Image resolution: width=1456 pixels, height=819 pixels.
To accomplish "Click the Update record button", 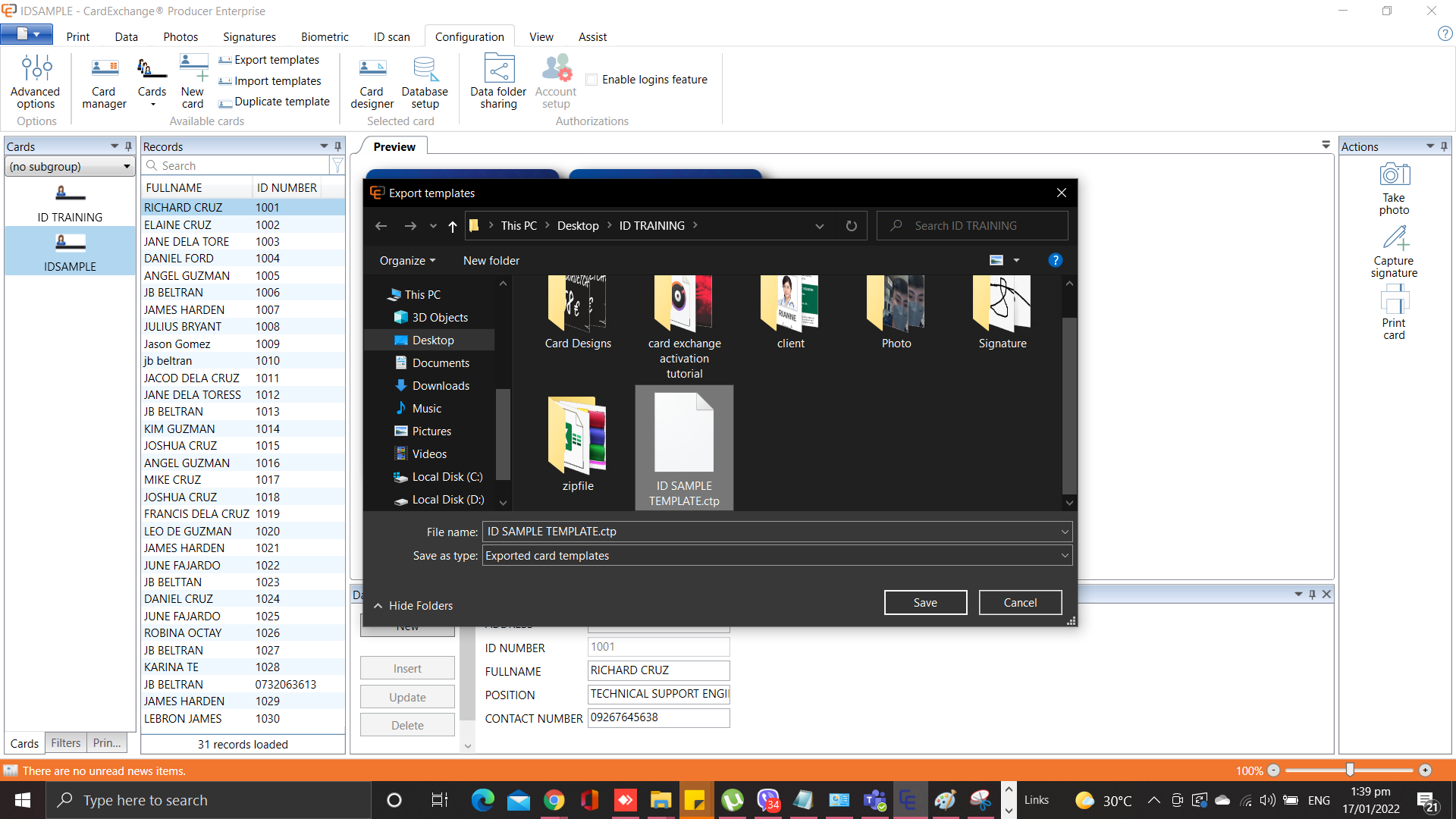I will point(407,697).
